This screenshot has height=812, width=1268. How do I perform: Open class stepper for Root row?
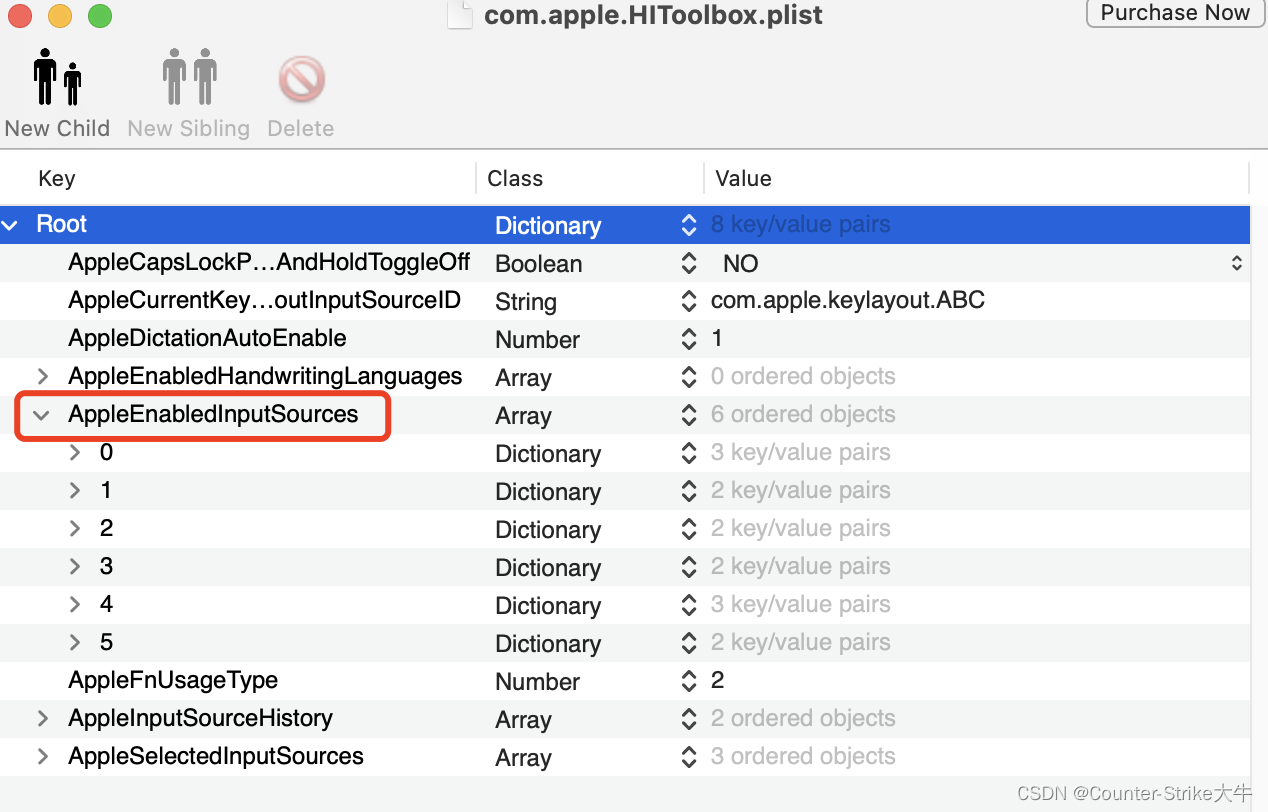(x=689, y=225)
